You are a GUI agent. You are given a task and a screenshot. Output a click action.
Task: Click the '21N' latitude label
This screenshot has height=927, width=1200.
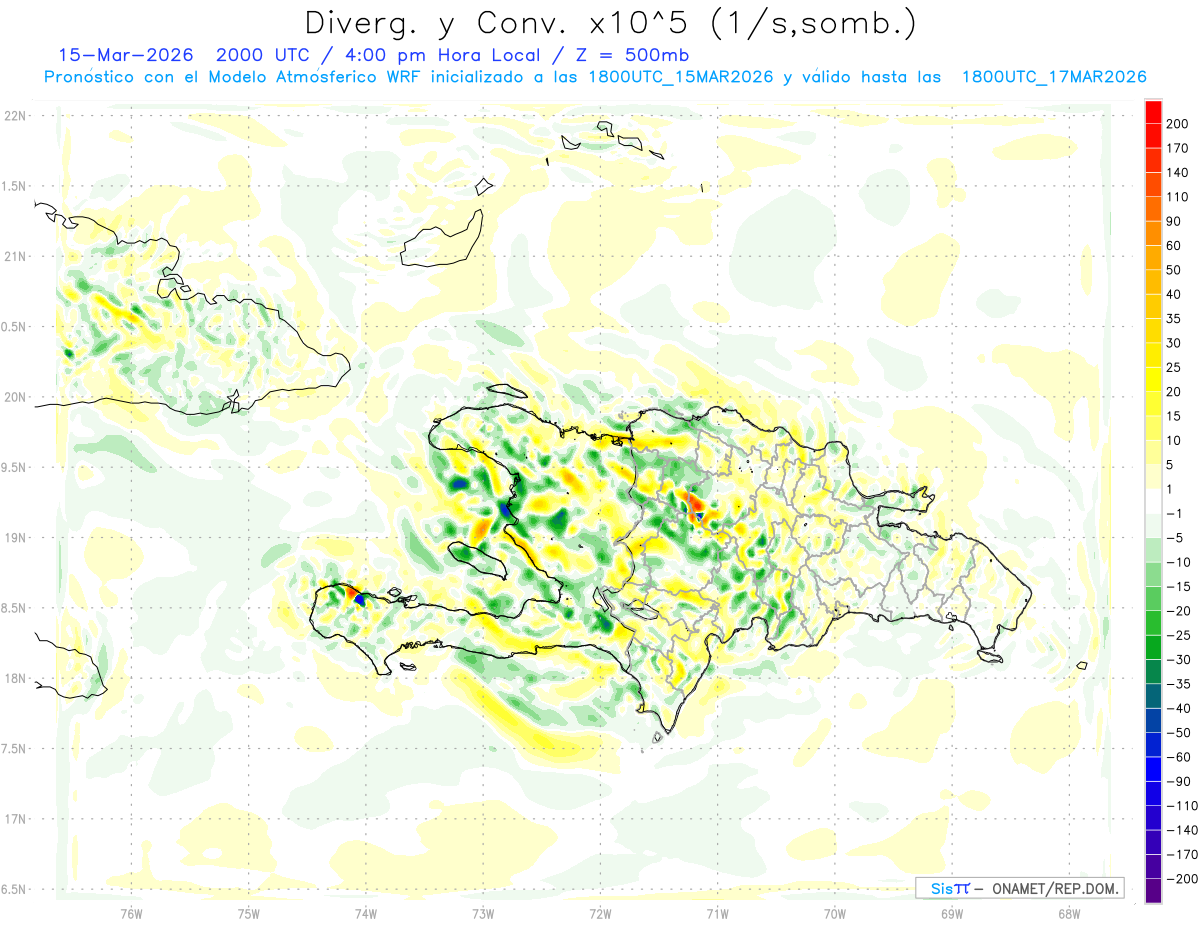click(x=15, y=256)
